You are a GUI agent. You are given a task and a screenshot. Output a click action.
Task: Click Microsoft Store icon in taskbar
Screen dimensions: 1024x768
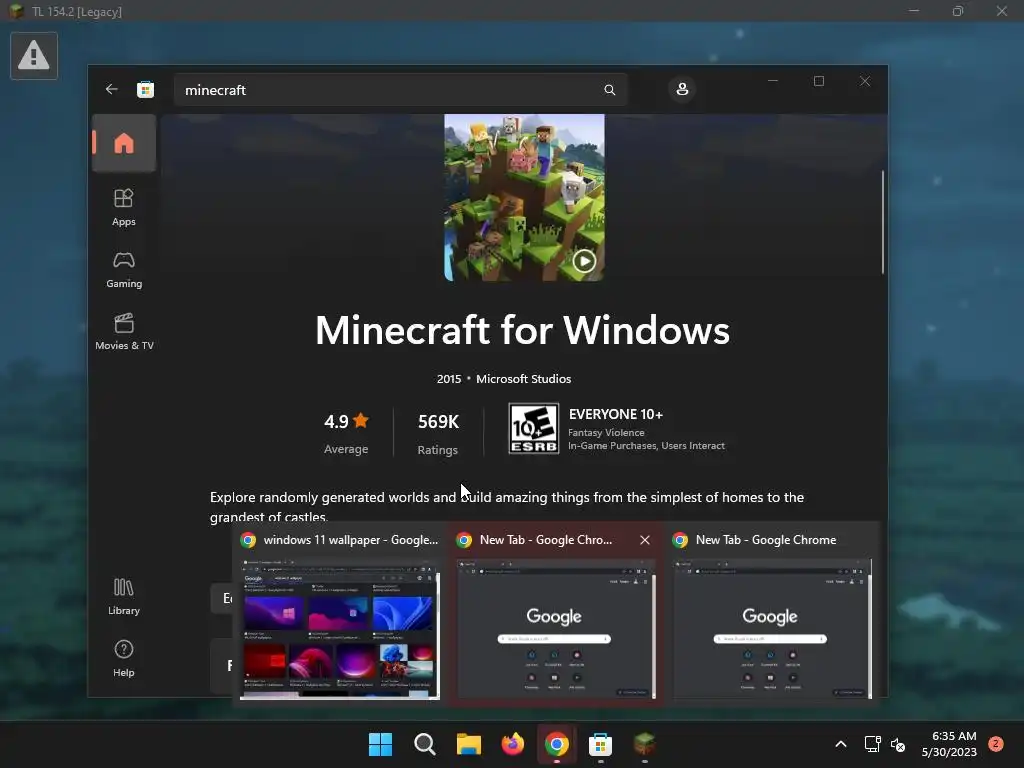coord(600,744)
